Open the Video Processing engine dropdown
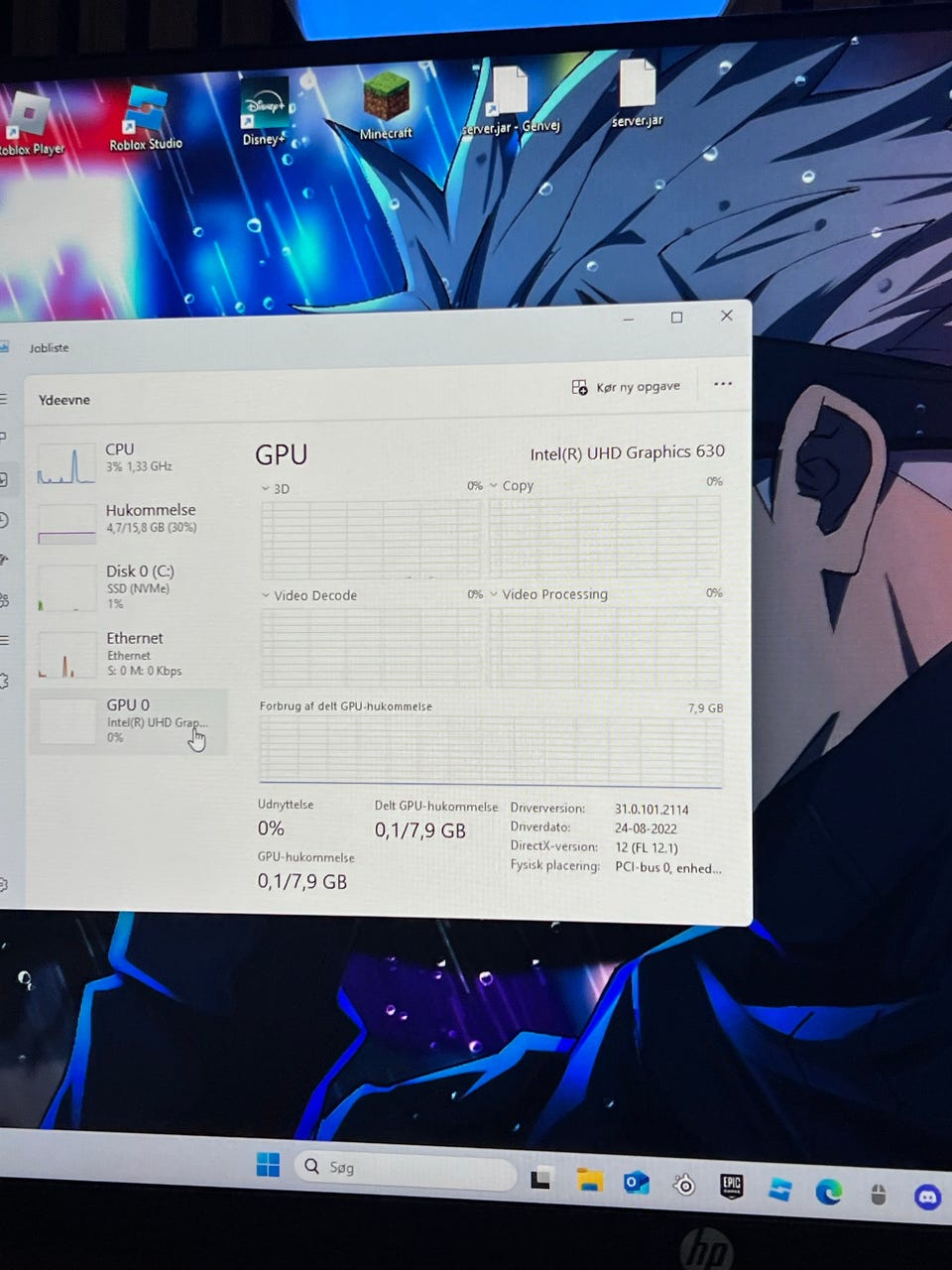952x1270 pixels. coord(494,594)
